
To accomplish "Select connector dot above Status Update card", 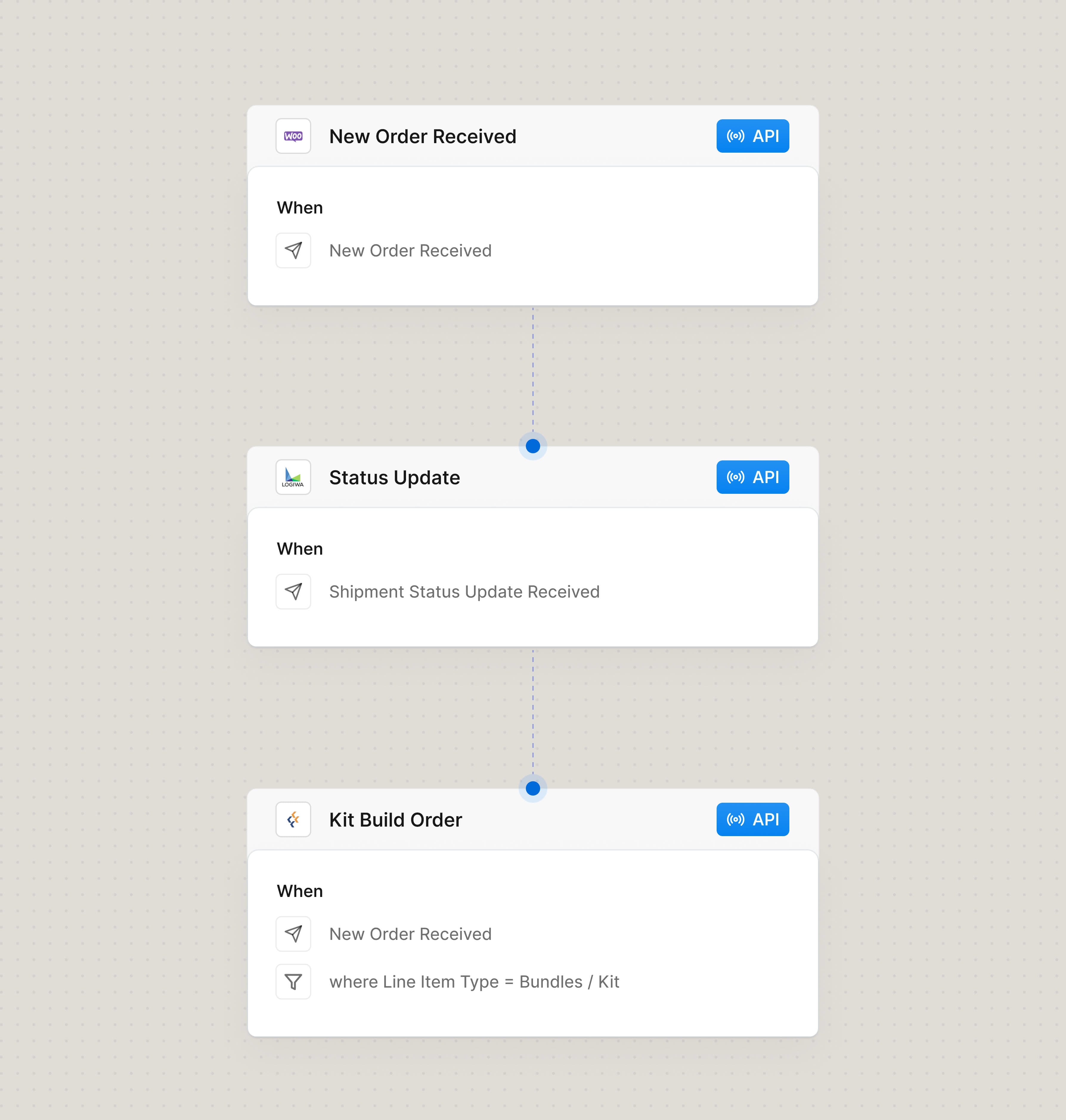I will pyautogui.click(x=533, y=446).
